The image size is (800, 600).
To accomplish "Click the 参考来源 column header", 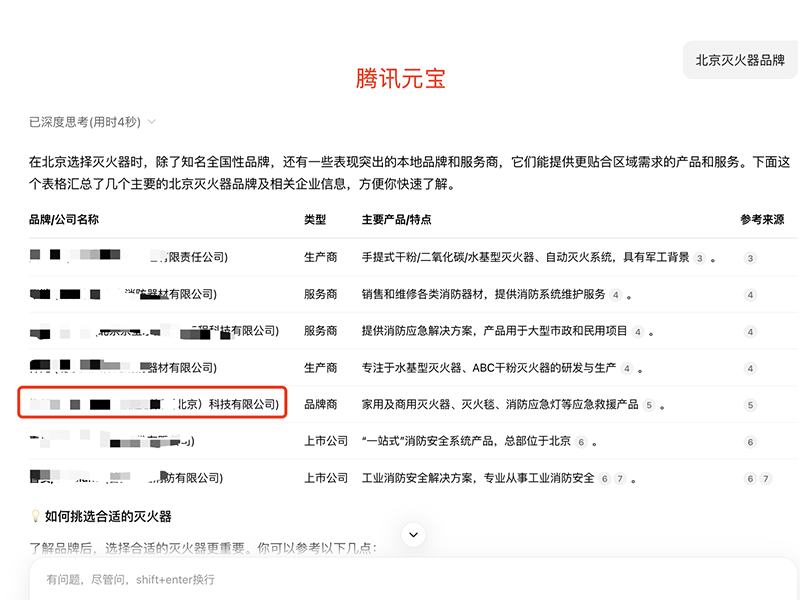I will 762,219.
